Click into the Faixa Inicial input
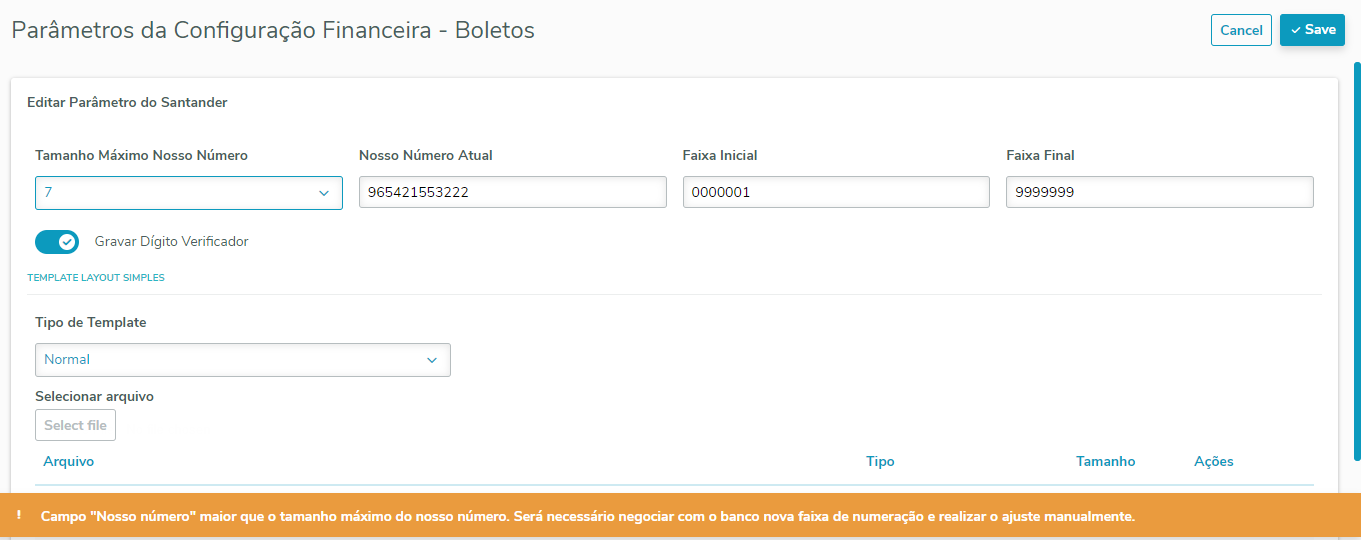This screenshot has width=1361, height=540. (836, 192)
